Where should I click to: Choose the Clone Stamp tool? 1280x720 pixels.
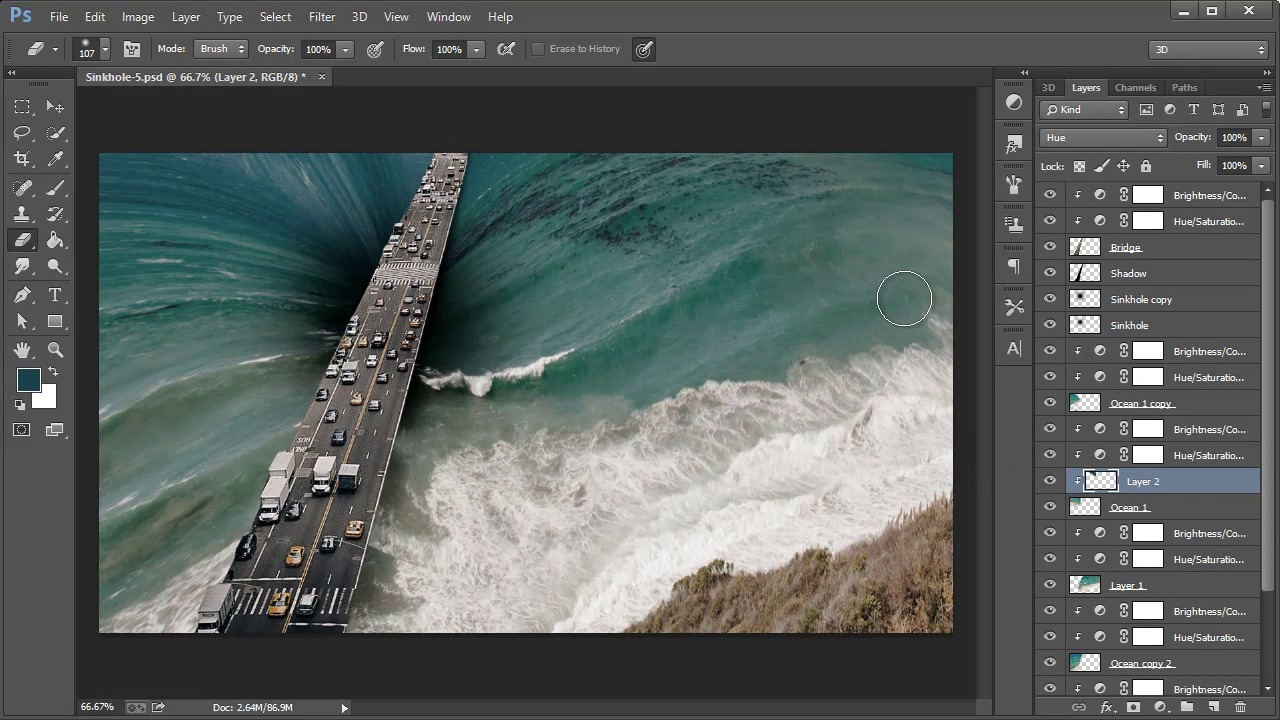tap(22, 214)
